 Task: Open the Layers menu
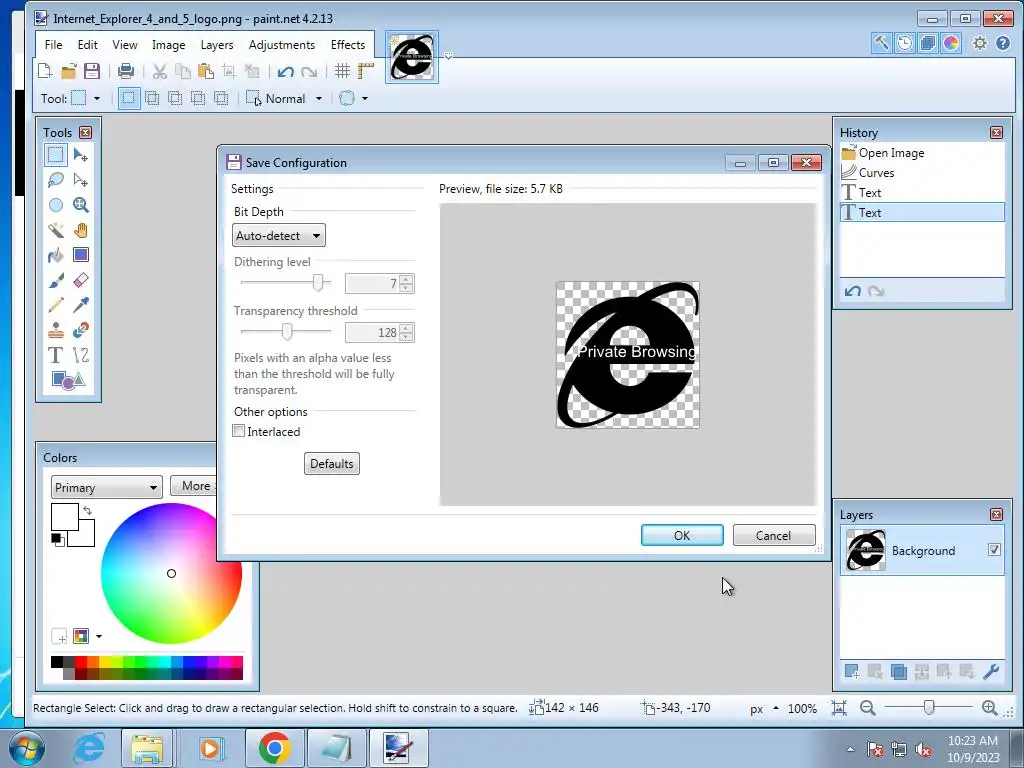(x=217, y=44)
